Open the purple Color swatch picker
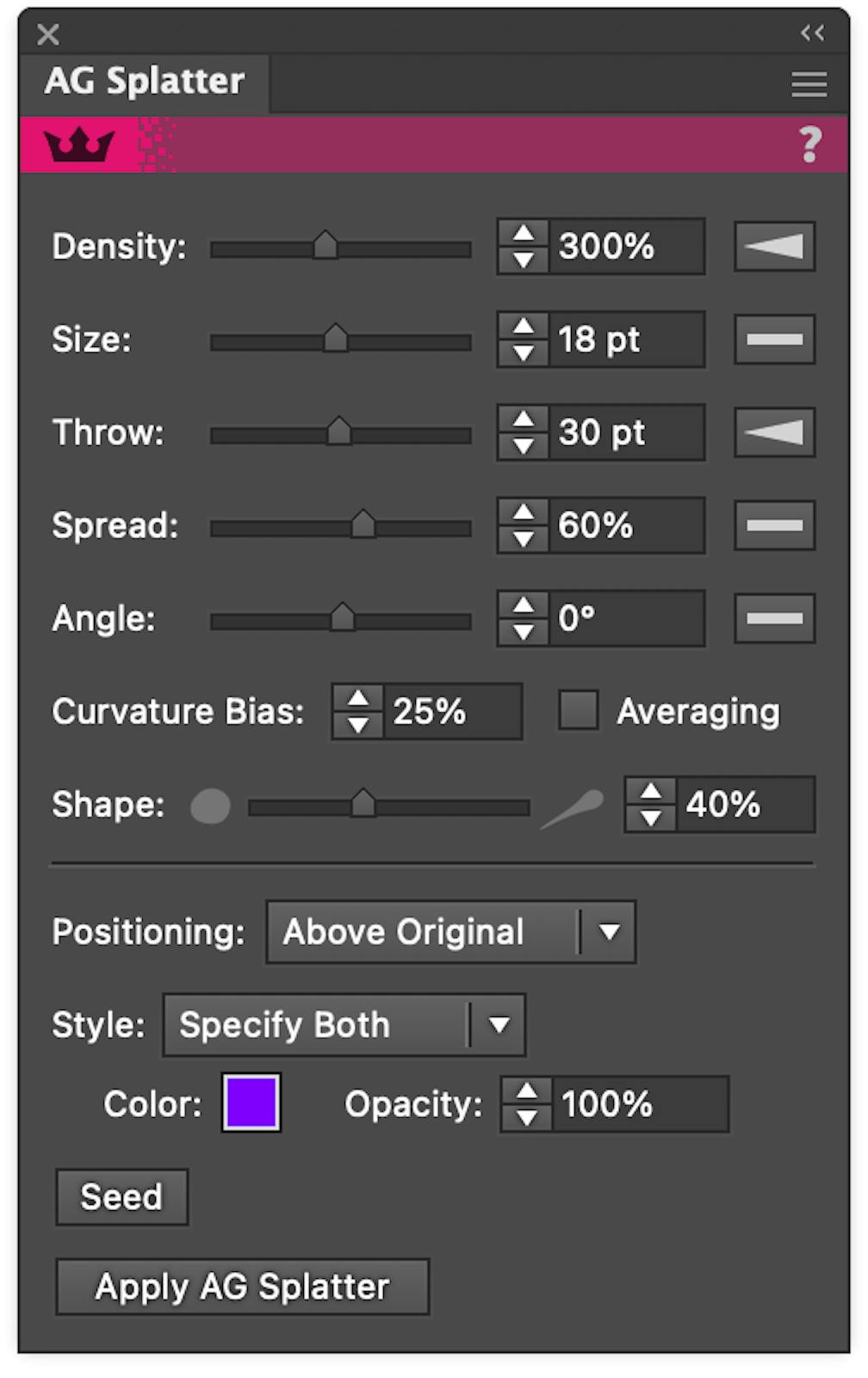 coord(251,1103)
